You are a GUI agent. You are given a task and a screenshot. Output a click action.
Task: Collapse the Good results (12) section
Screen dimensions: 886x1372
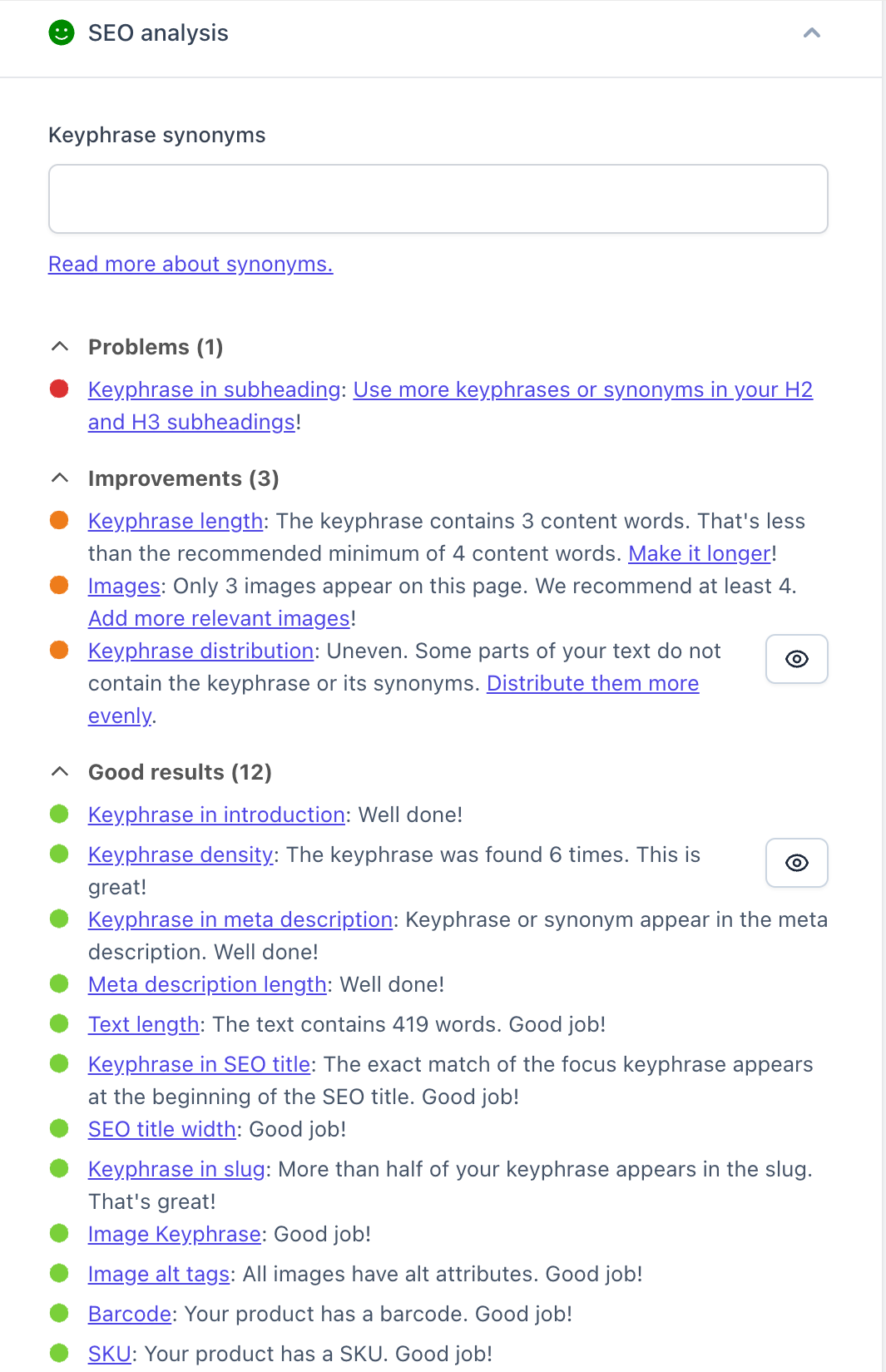(x=60, y=772)
